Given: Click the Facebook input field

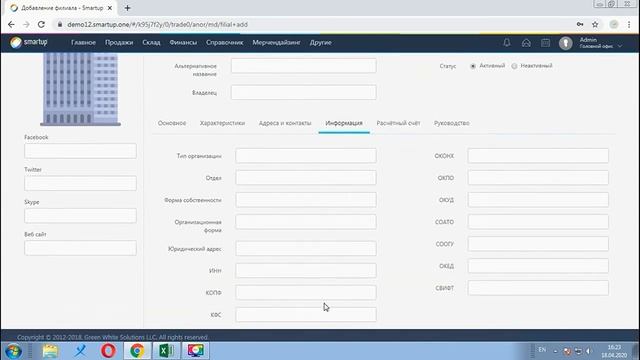Looking at the screenshot, I should [80, 151].
